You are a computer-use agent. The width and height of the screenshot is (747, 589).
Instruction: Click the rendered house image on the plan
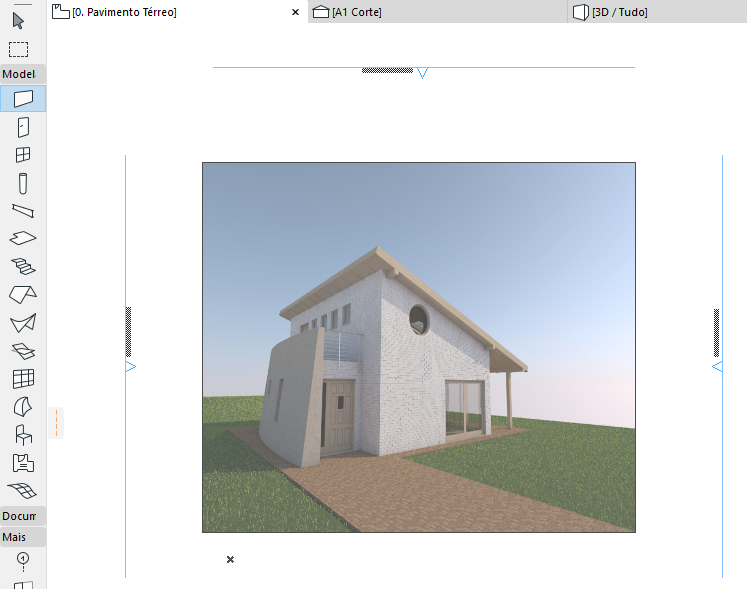[x=419, y=347]
